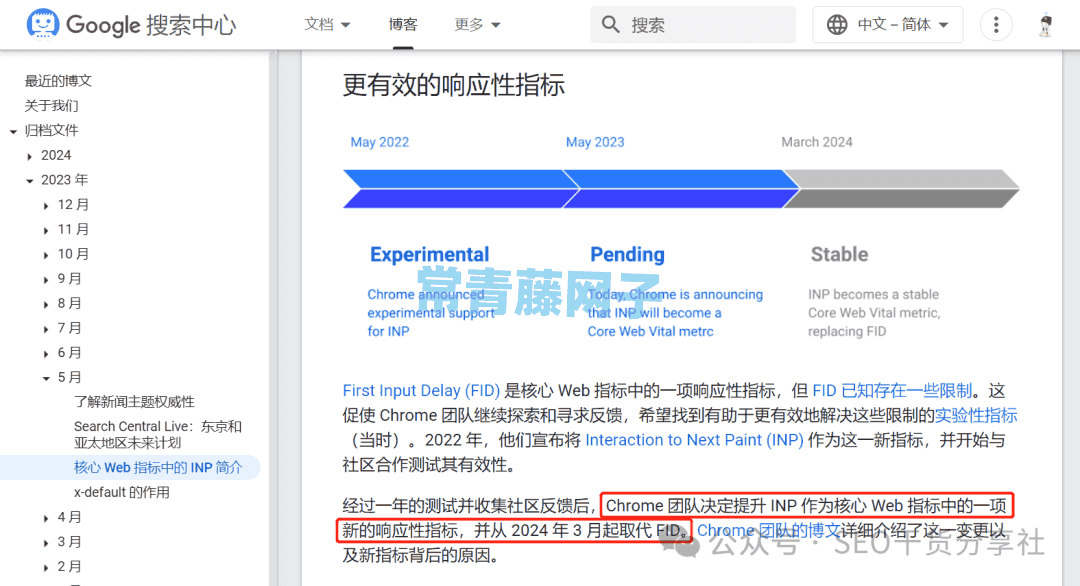
Task: Open the user account avatar
Action: tap(1046, 25)
